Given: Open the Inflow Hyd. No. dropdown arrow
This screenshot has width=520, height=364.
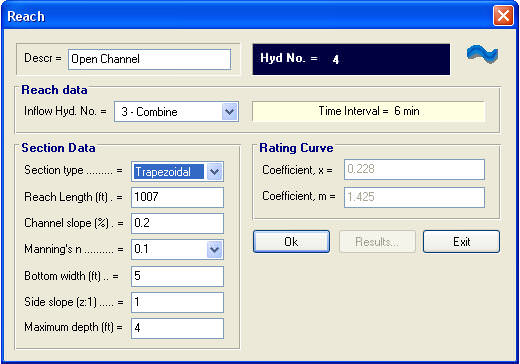Looking at the screenshot, I should [x=230, y=112].
